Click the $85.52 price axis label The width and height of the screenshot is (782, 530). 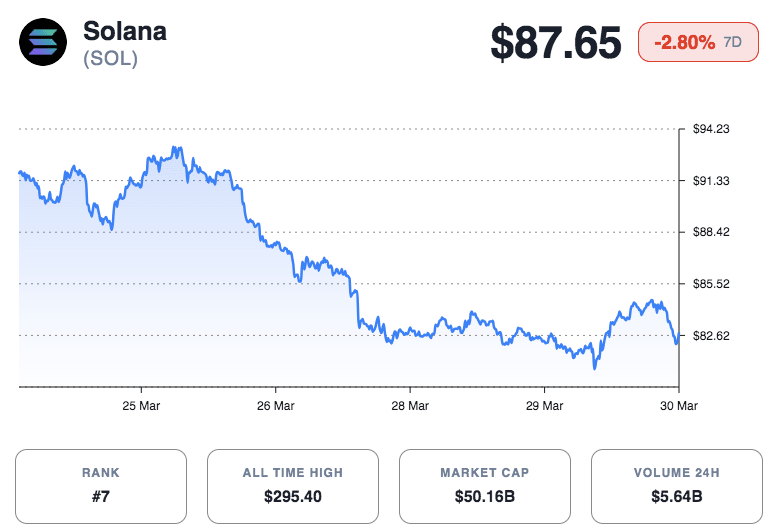pyautogui.click(x=711, y=284)
